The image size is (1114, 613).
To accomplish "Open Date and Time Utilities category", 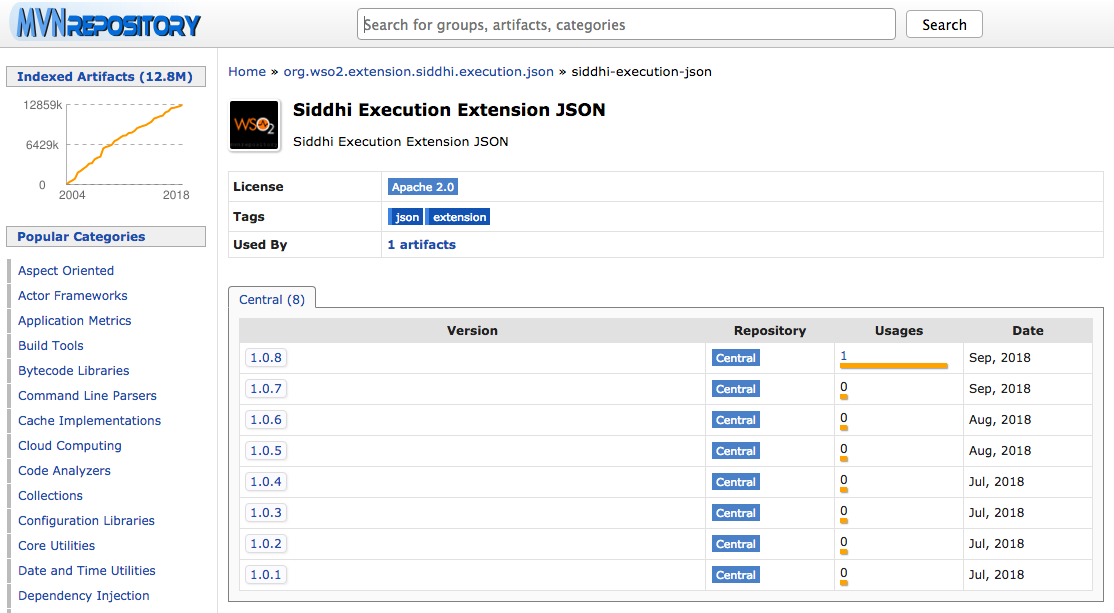I will click(x=87, y=570).
